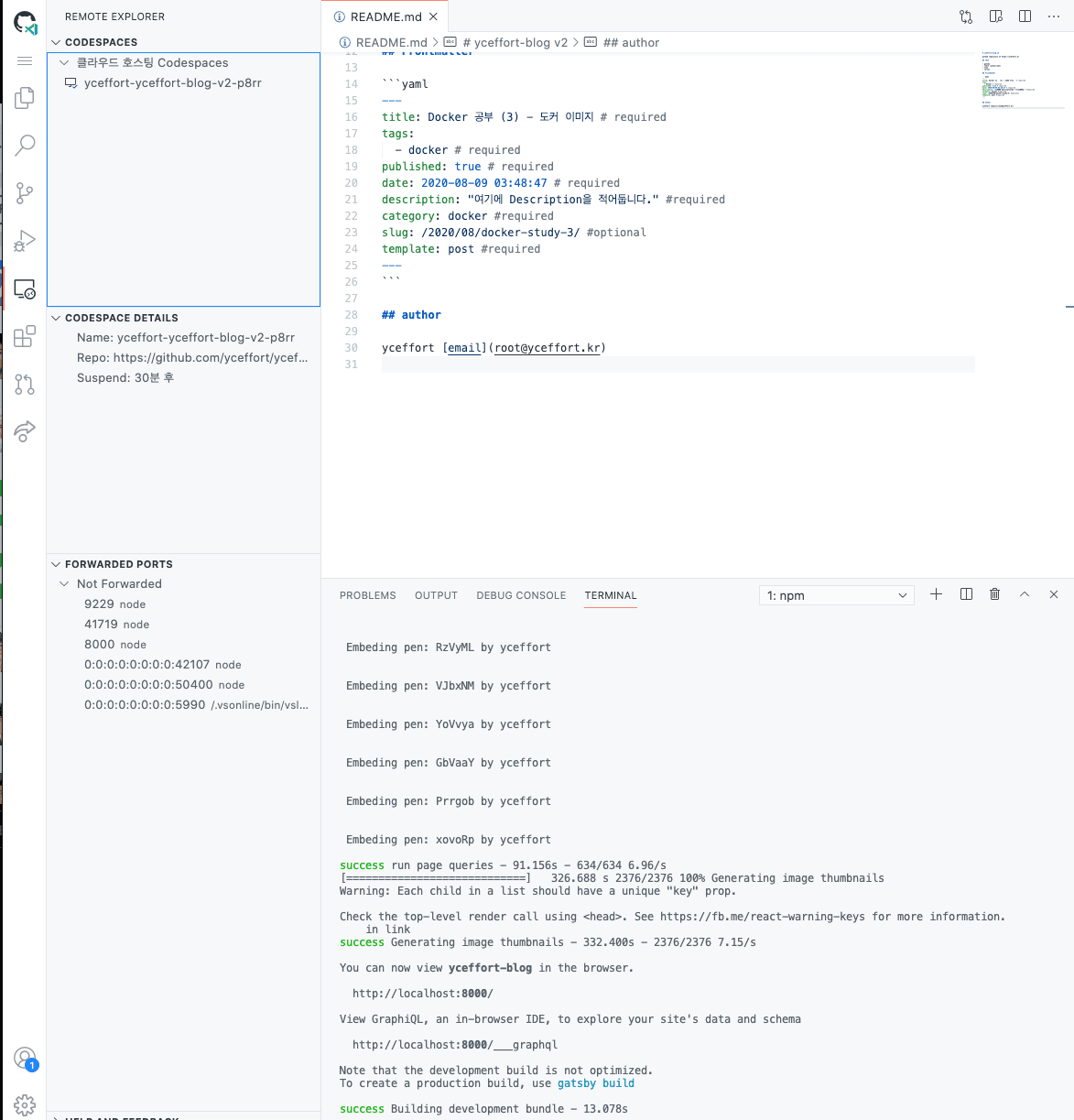Open the Extensions view icon
Image resolution: width=1074 pixels, height=1120 pixels.
click(x=25, y=336)
